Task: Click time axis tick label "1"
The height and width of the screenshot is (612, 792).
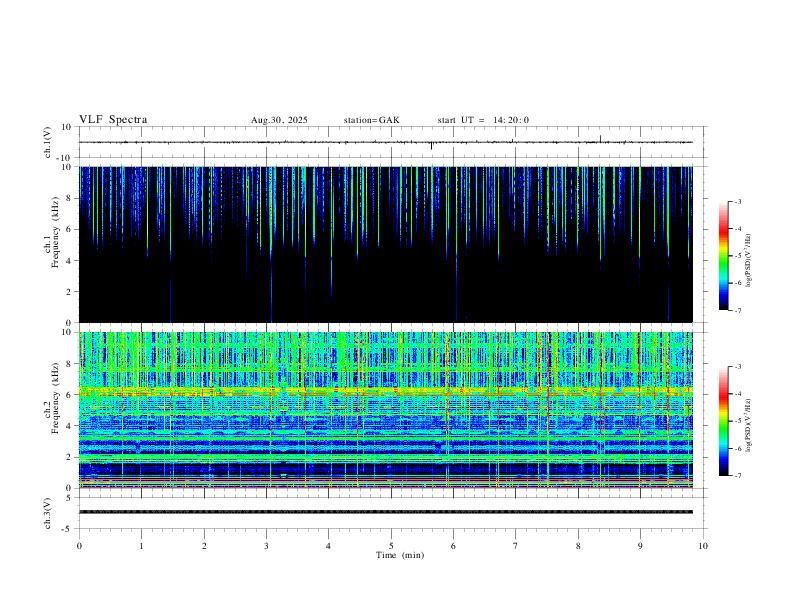Action: pyautogui.click(x=141, y=546)
